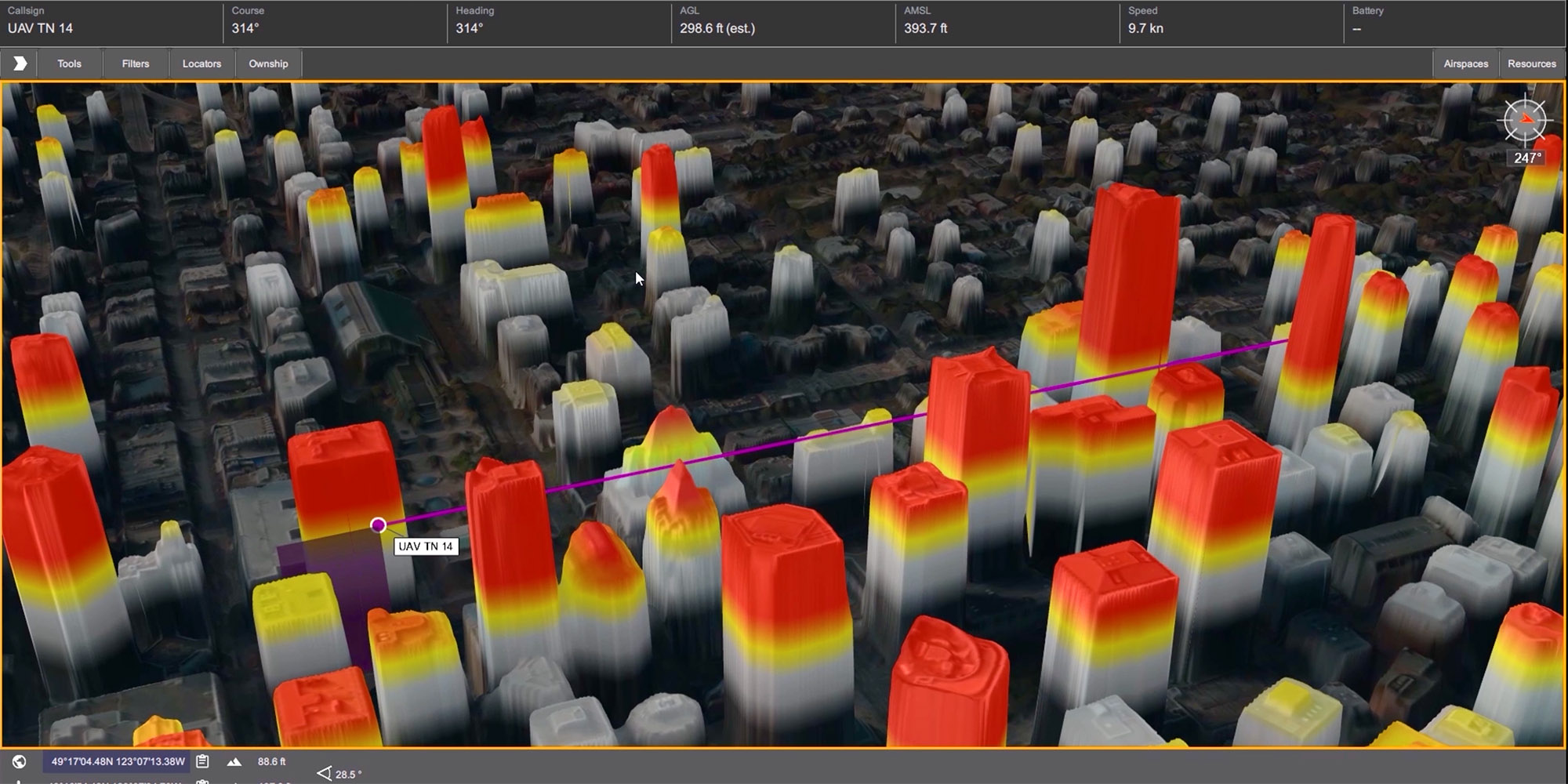Click the purple flight path line
1568x784 pixels.
[x=784, y=443]
